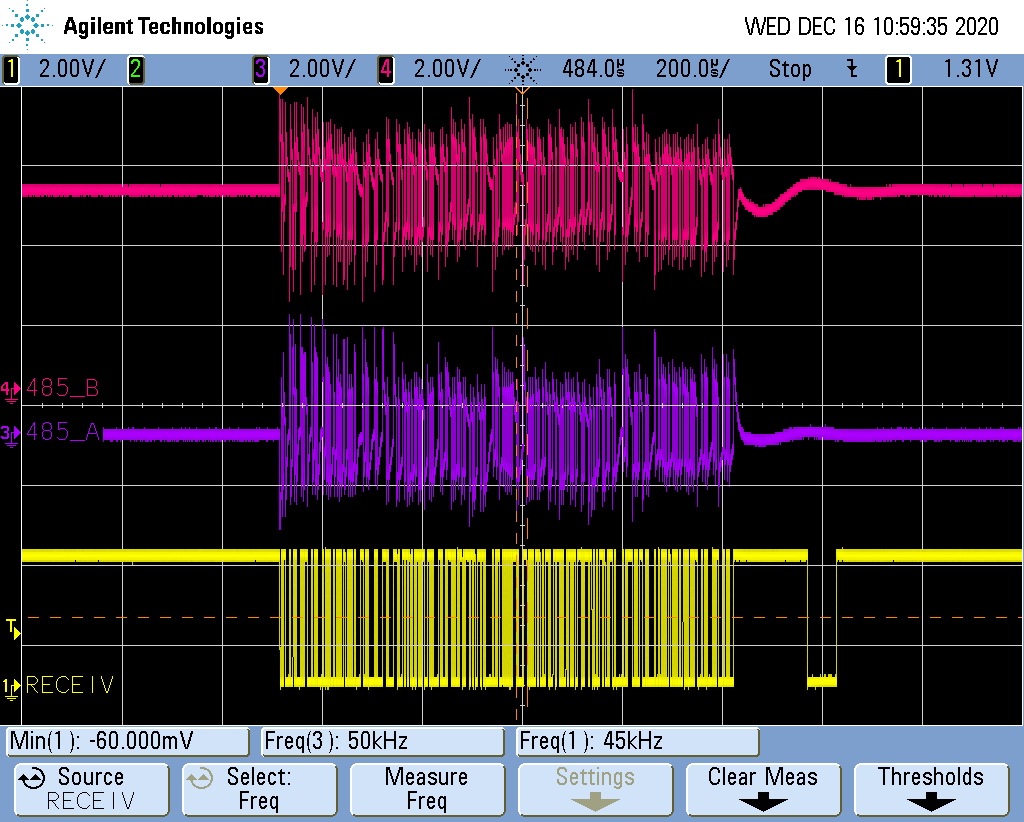Click the Freq(1): 45kHz measurement

coord(637,741)
